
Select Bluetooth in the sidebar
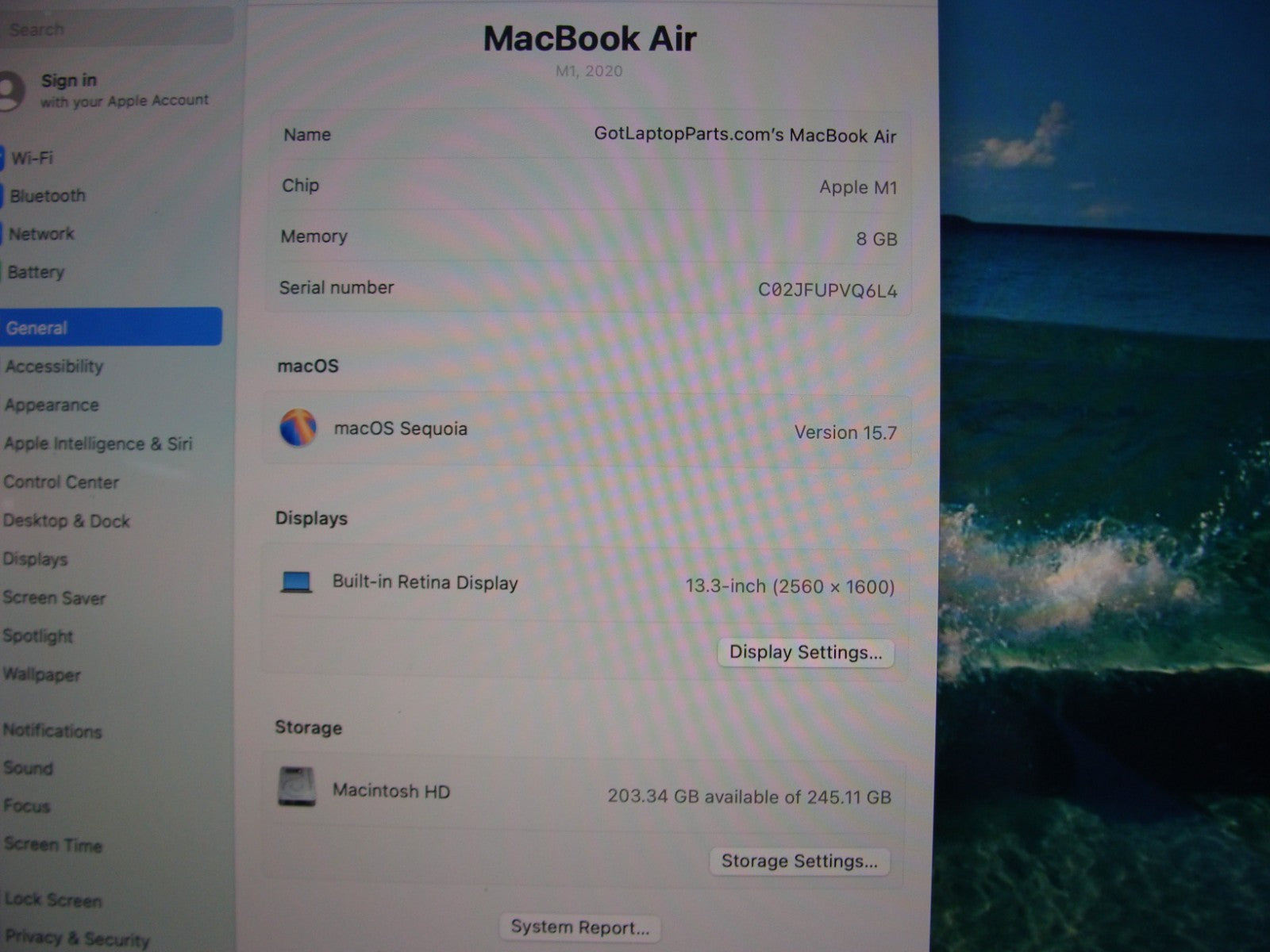(48, 196)
